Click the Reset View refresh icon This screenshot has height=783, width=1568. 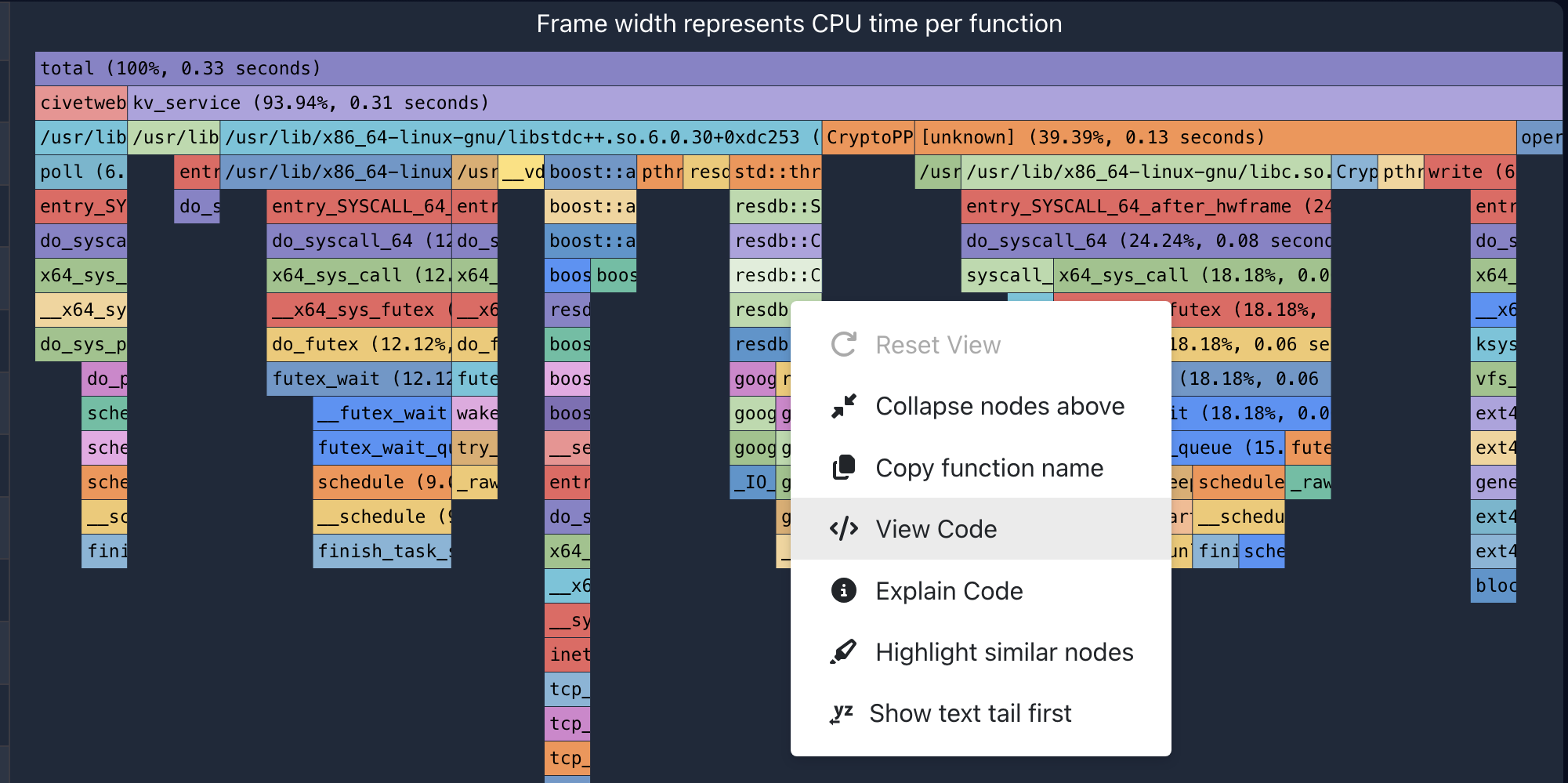click(843, 344)
